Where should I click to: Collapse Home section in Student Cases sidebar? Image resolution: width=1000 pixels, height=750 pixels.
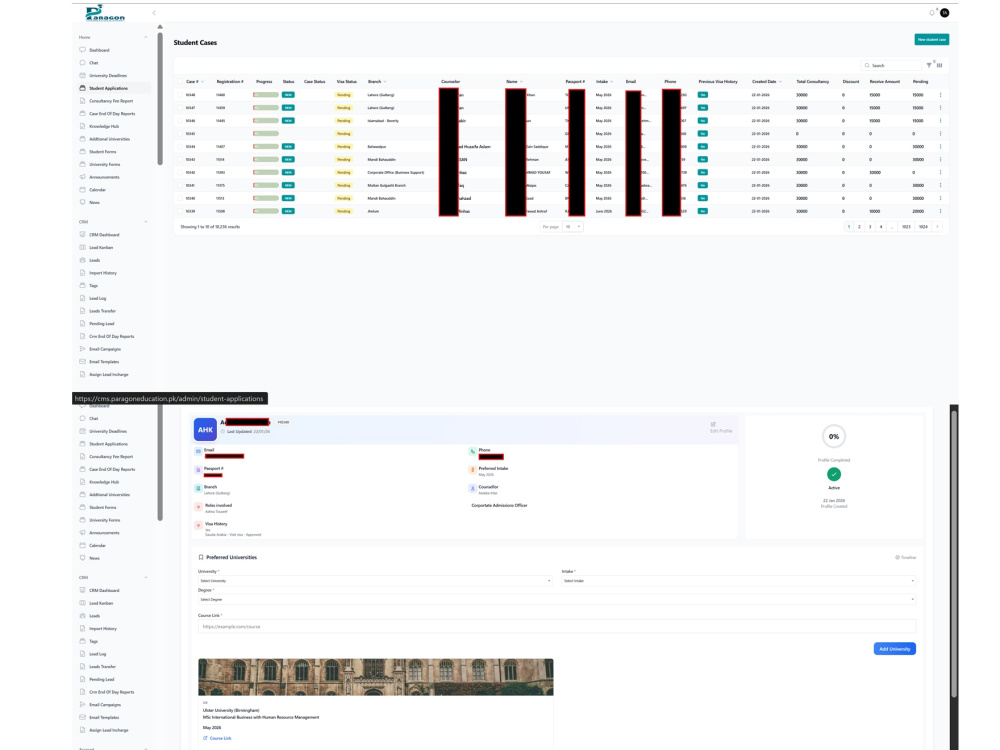point(146,37)
